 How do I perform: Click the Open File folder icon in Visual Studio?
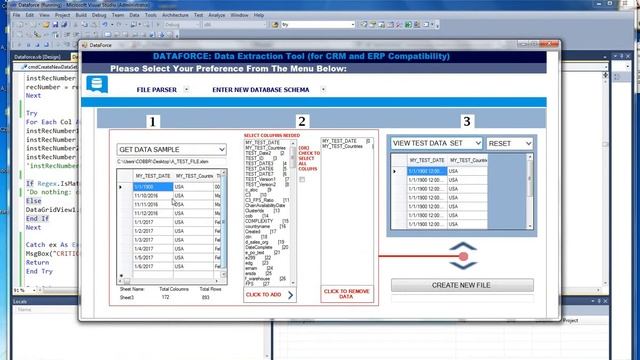[x=46, y=25]
